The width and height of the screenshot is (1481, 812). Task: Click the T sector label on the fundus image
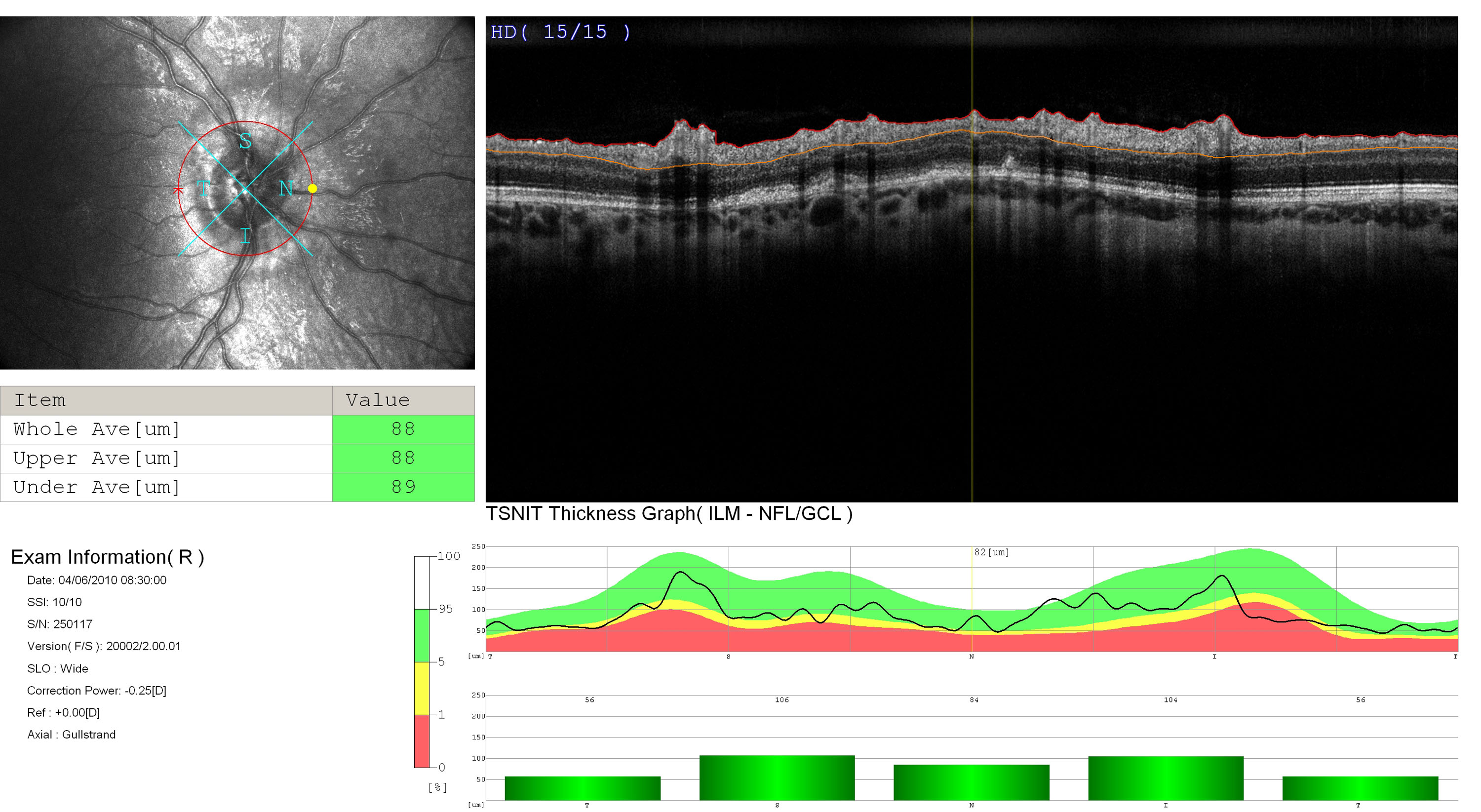pos(203,188)
